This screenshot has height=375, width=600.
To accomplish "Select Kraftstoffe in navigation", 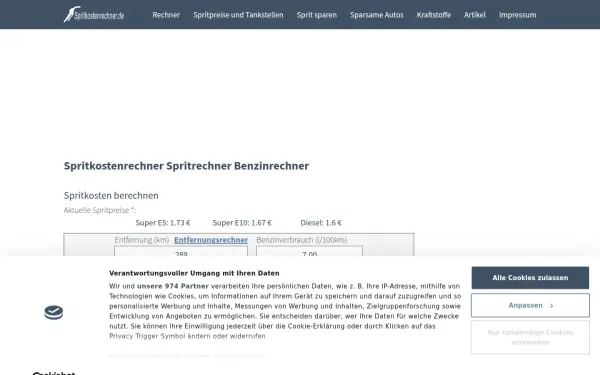I will [x=434, y=15].
